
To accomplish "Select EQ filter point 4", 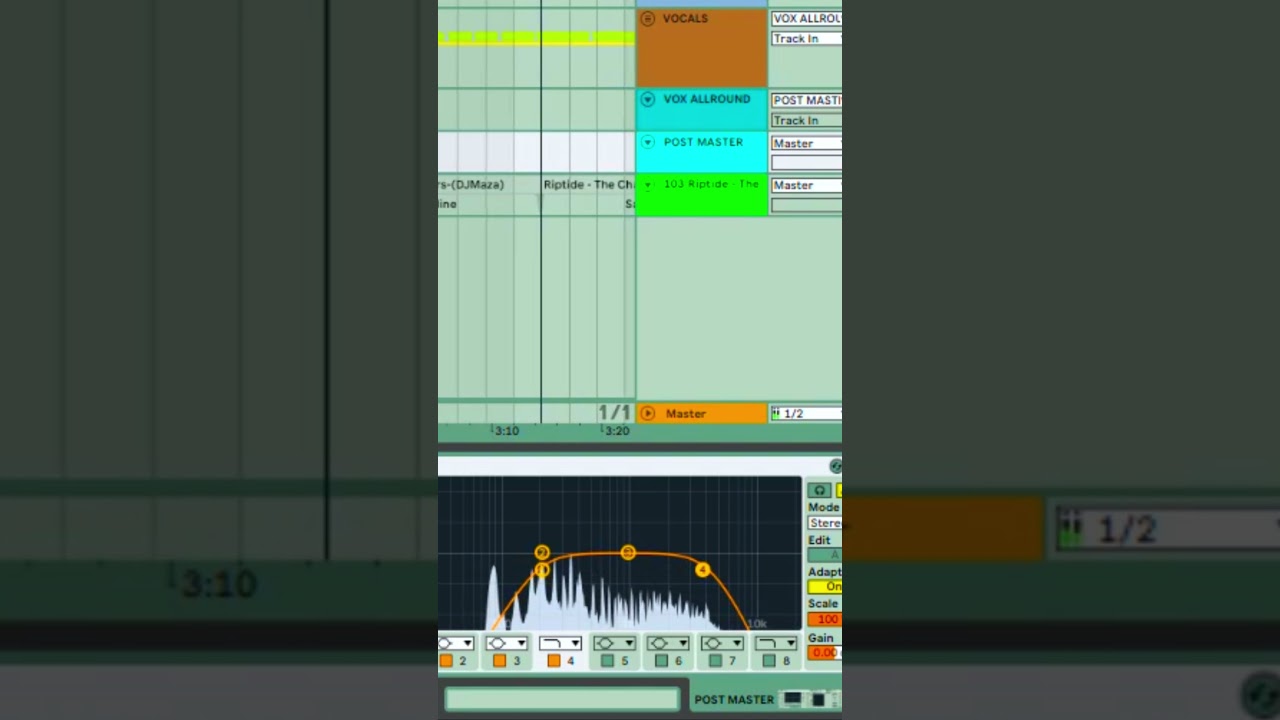I will [702, 570].
